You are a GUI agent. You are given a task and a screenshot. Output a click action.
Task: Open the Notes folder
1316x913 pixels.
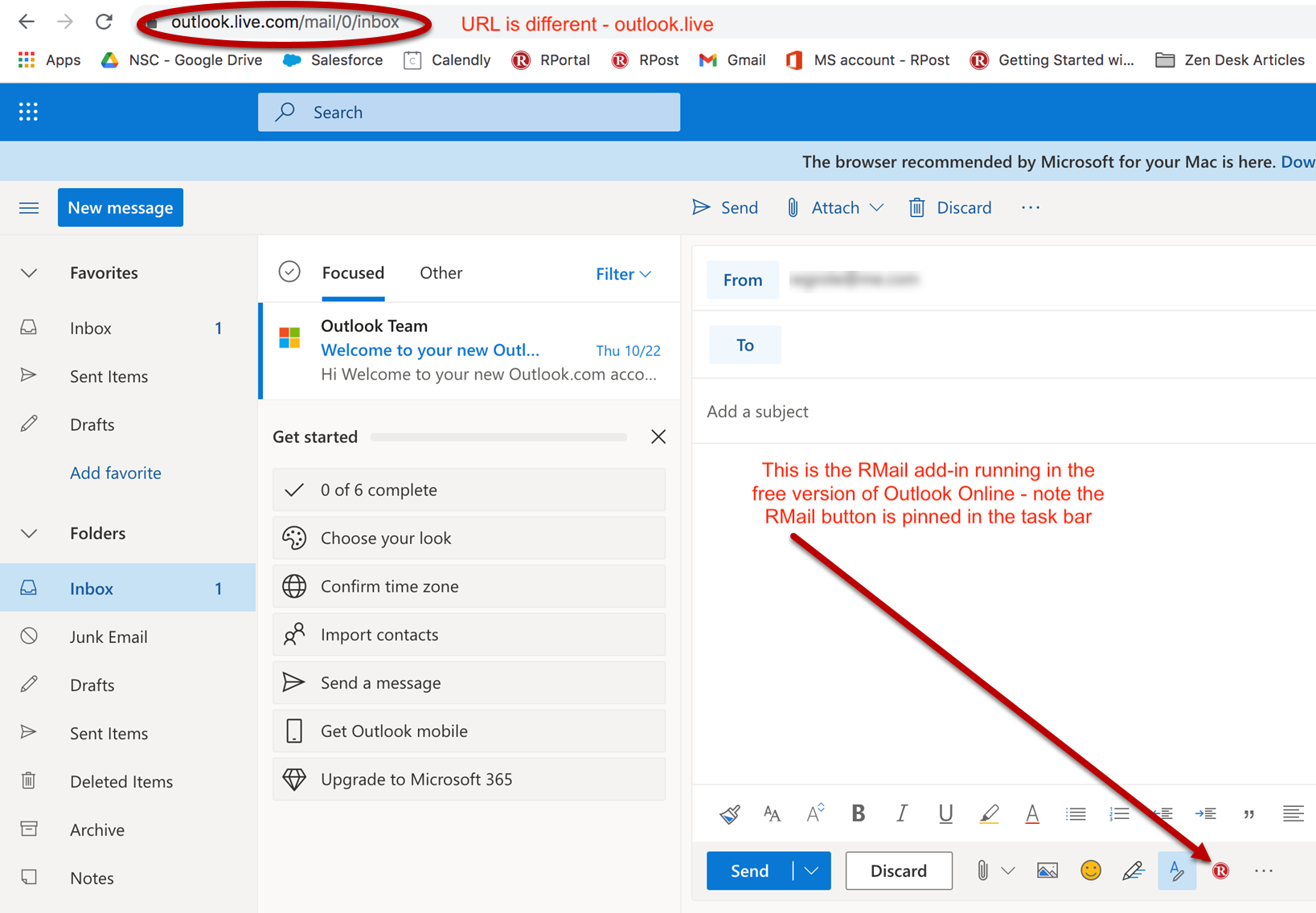[128, 878]
